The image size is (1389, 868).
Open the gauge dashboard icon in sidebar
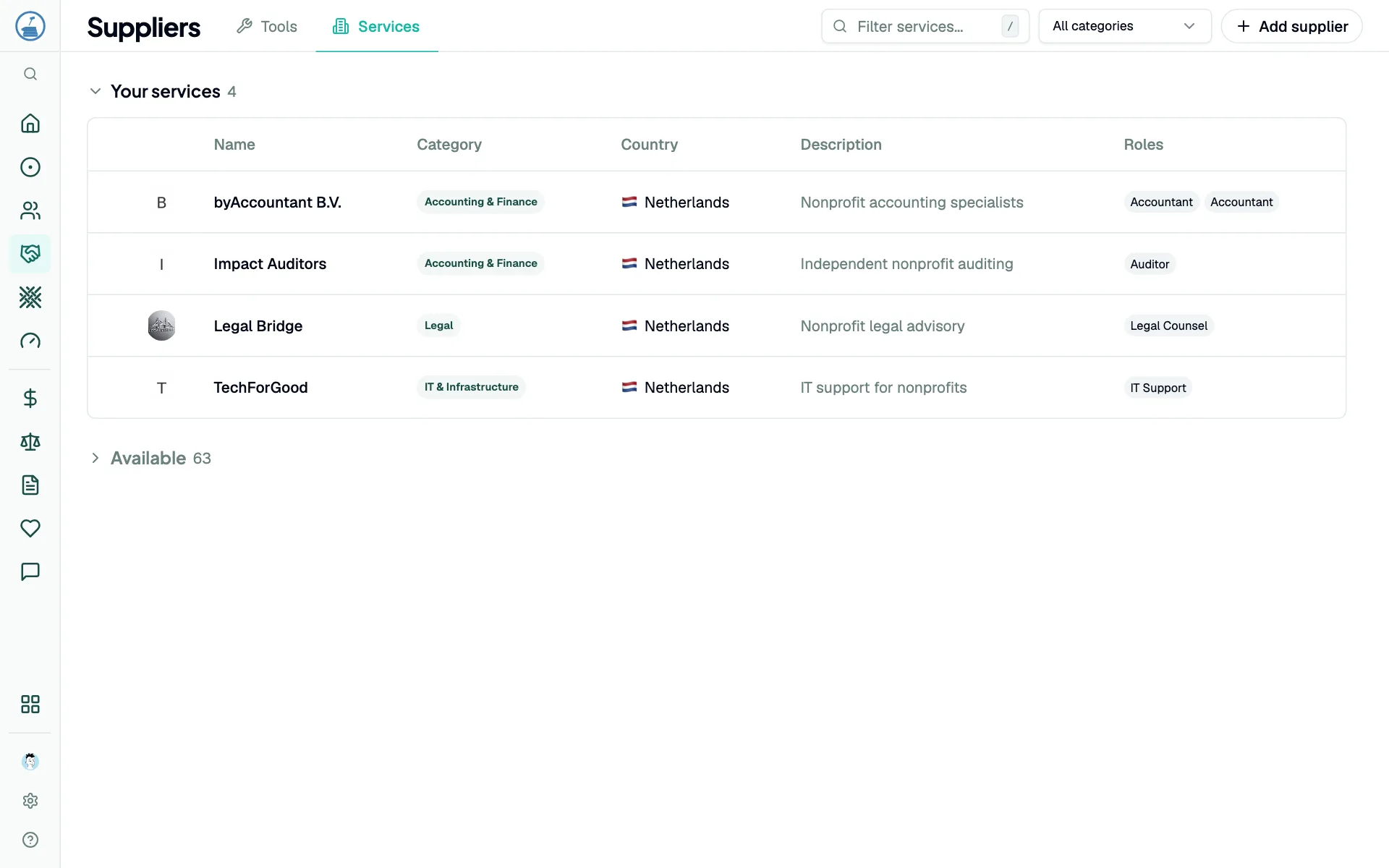30,341
